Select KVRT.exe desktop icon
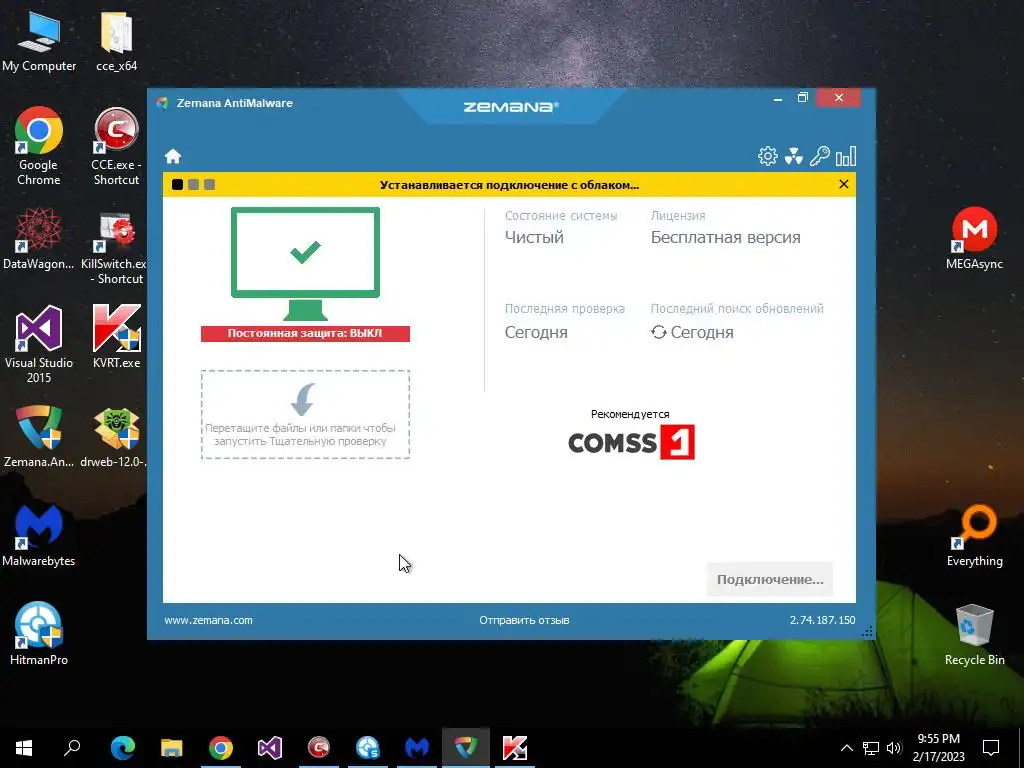The height and width of the screenshot is (768, 1024). point(116,336)
